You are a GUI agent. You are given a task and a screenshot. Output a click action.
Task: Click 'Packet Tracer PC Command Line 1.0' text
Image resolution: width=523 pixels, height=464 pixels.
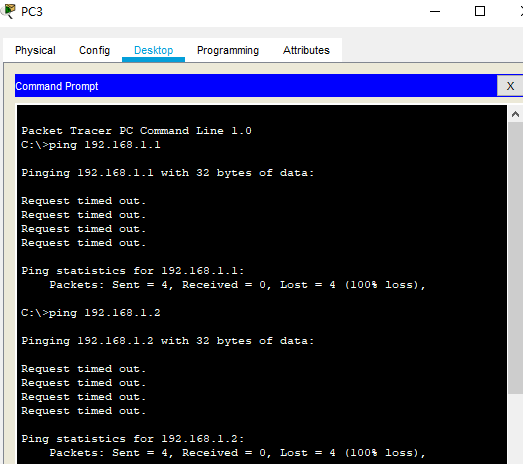click(x=136, y=130)
